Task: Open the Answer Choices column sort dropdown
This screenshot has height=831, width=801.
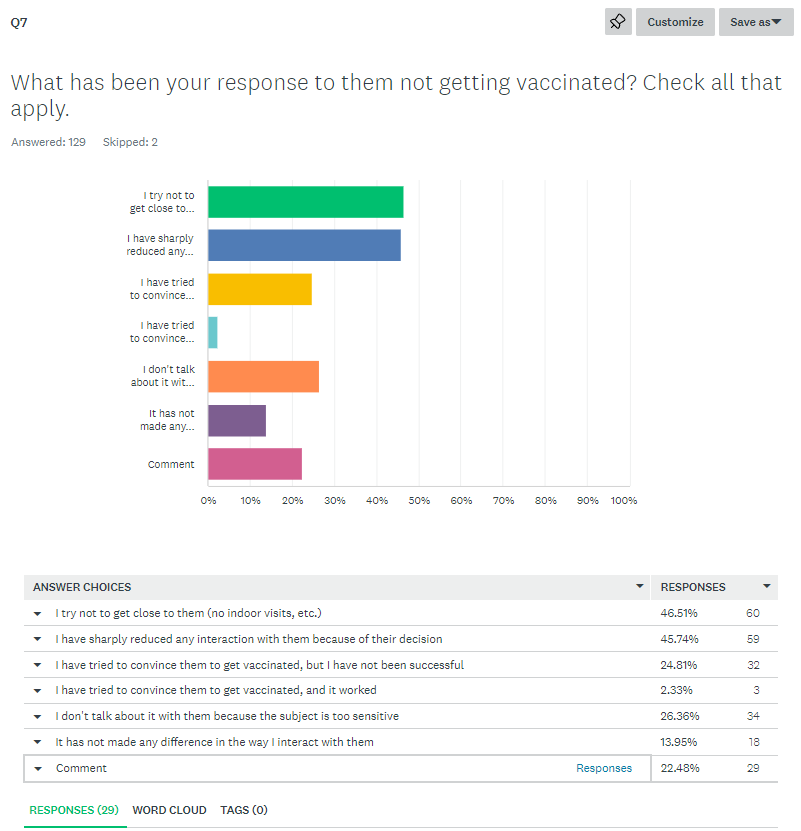Action: point(640,586)
